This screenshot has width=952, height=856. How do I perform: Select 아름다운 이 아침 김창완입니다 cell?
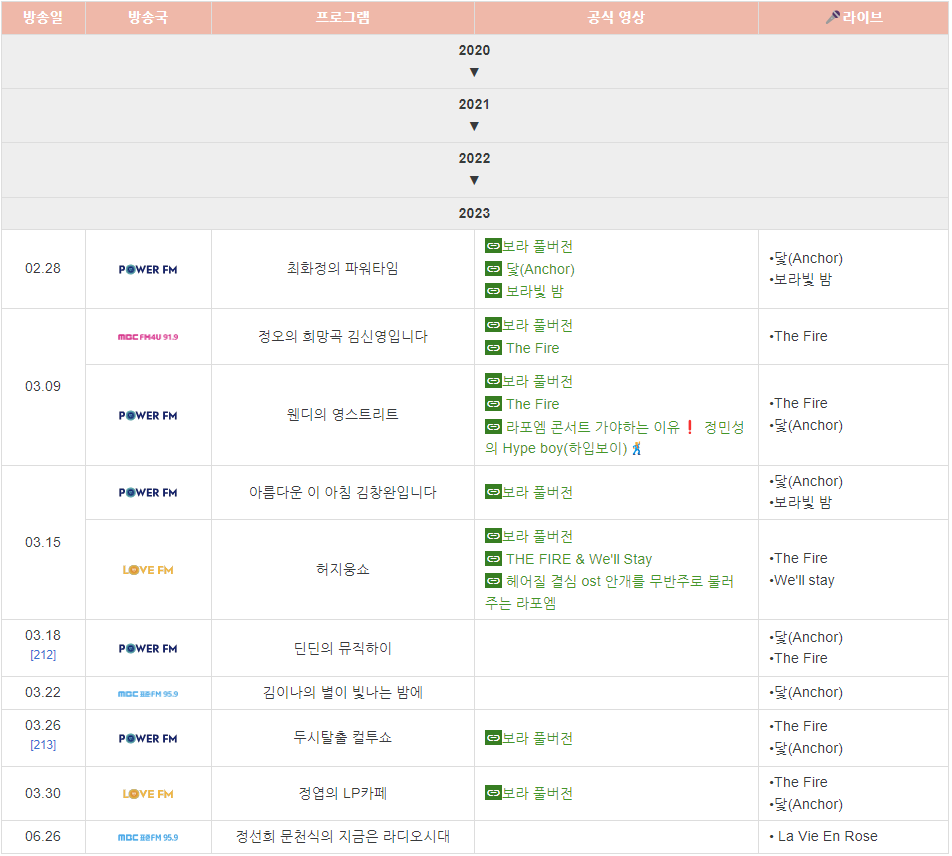[x=343, y=492]
